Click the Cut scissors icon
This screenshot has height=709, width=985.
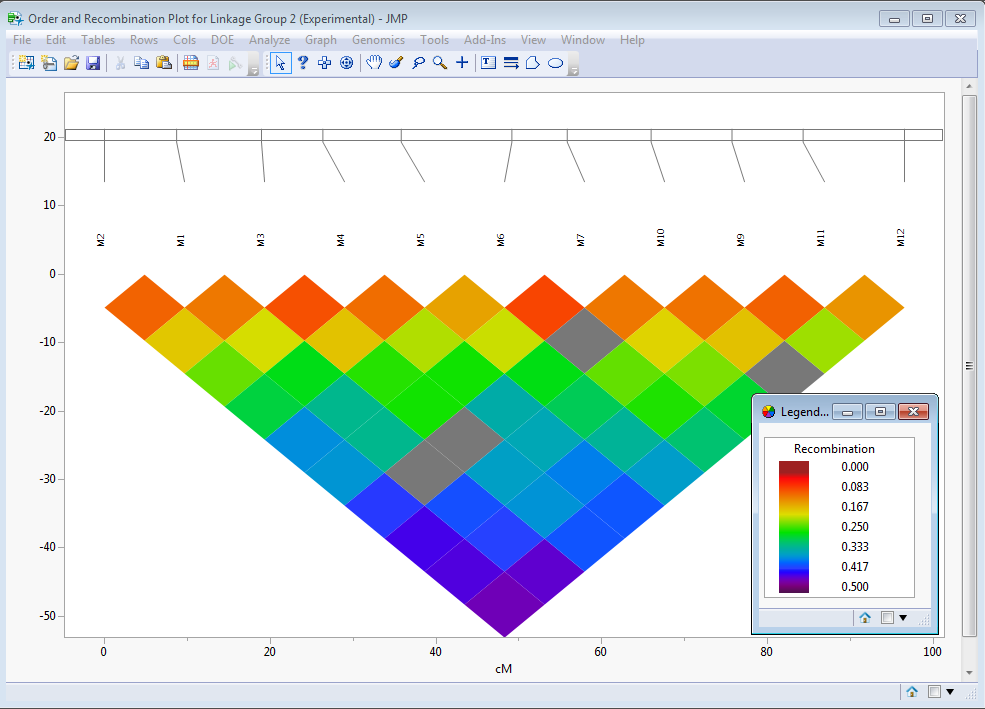(x=120, y=63)
